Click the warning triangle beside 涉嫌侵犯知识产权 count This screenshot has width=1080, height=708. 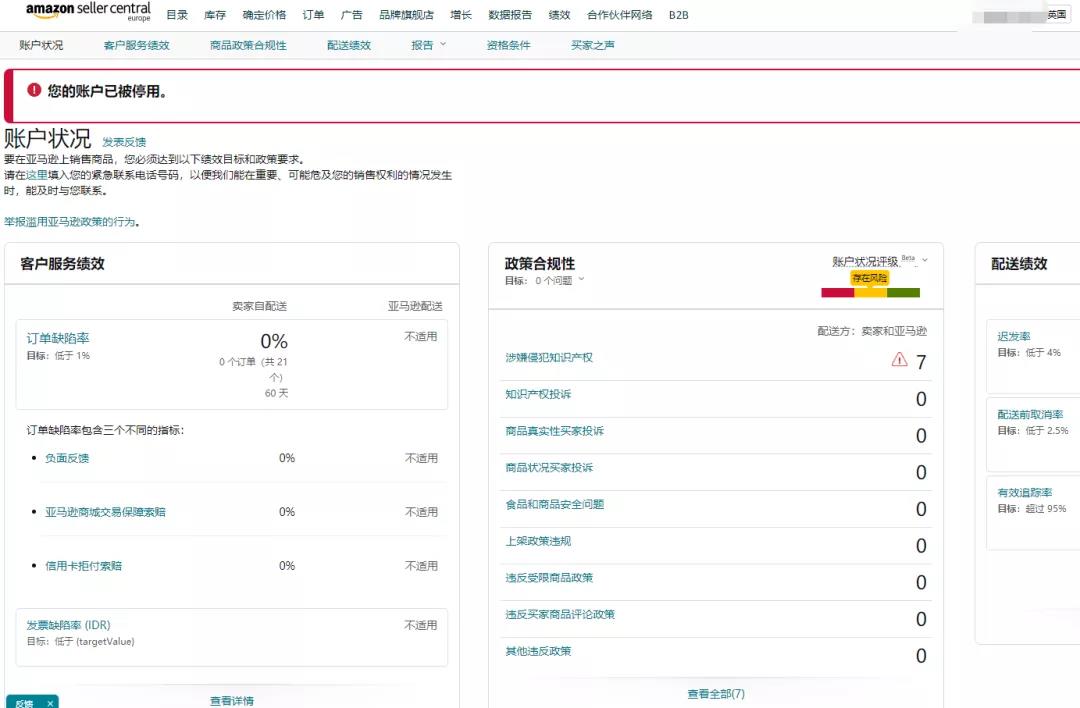tap(899, 361)
